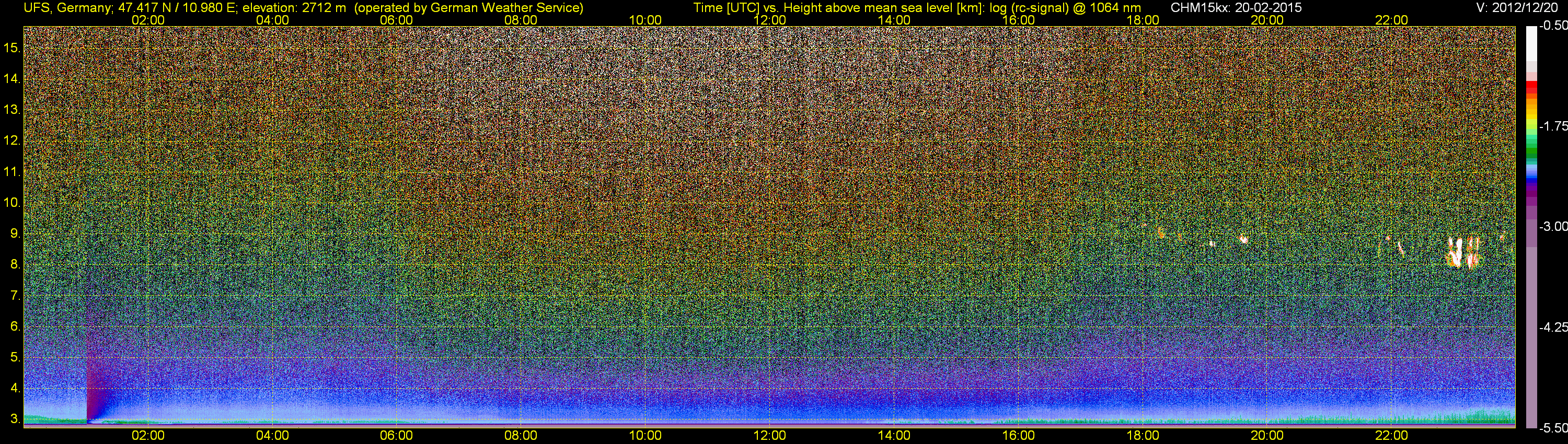Click the '04:00' label on the bottom time axis
The height and width of the screenshot is (444, 1568).
pyautogui.click(x=272, y=436)
